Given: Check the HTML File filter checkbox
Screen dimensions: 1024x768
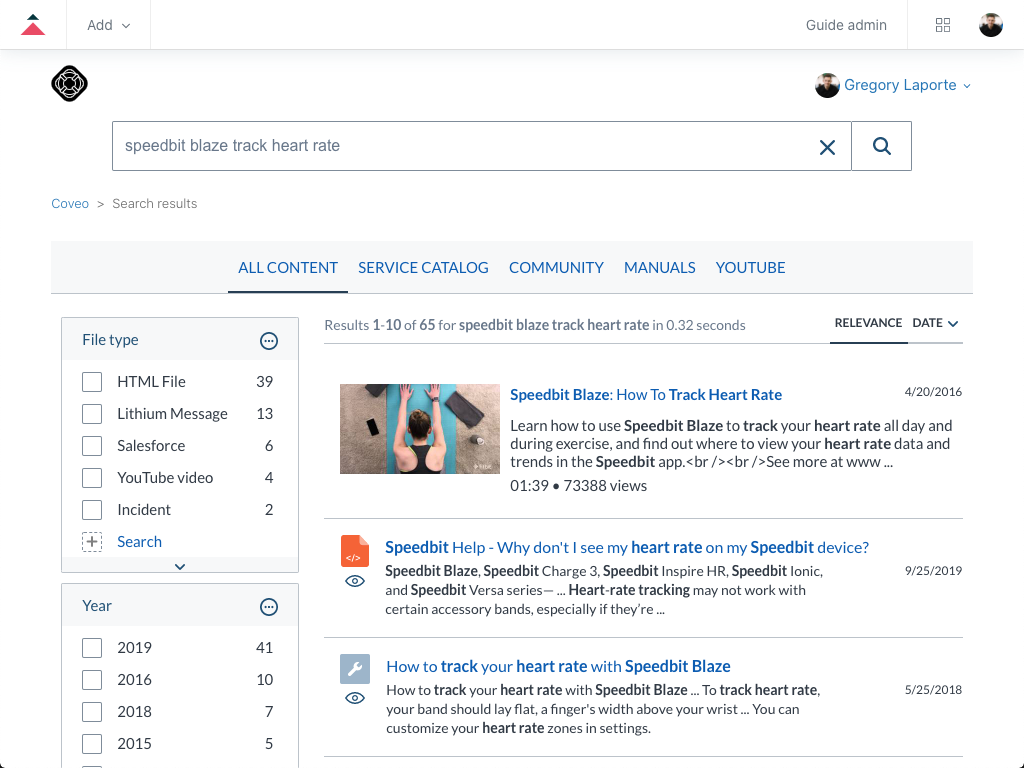Looking at the screenshot, I should [92, 381].
